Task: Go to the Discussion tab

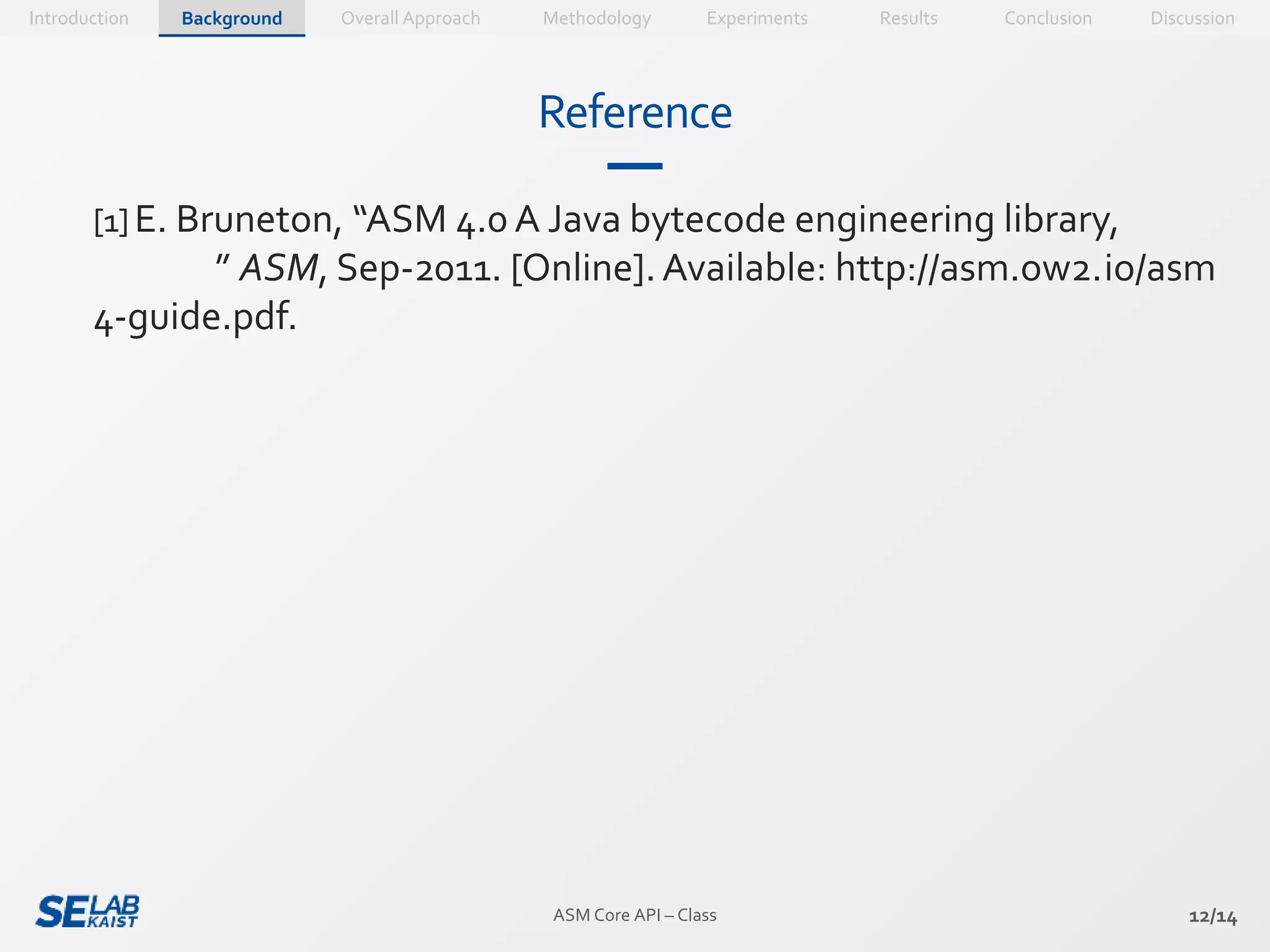Action: tap(1192, 18)
